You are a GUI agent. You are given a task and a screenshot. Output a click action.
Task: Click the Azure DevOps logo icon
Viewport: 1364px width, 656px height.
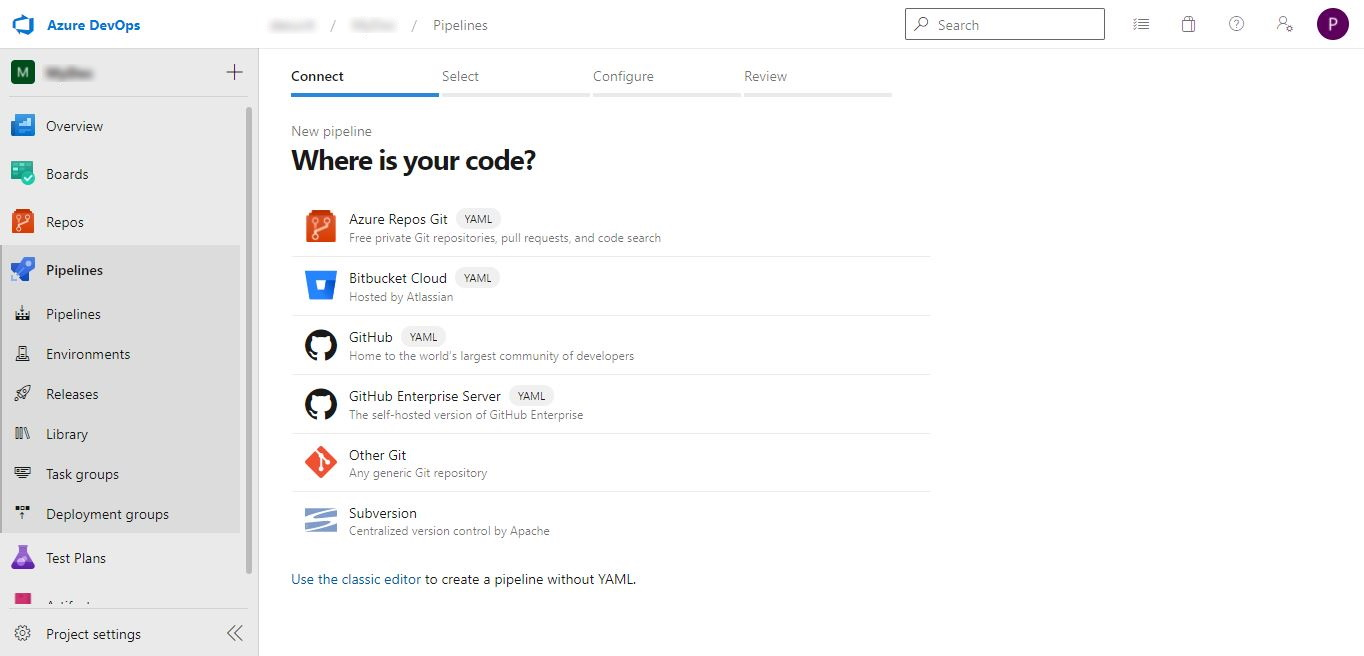tap(23, 25)
